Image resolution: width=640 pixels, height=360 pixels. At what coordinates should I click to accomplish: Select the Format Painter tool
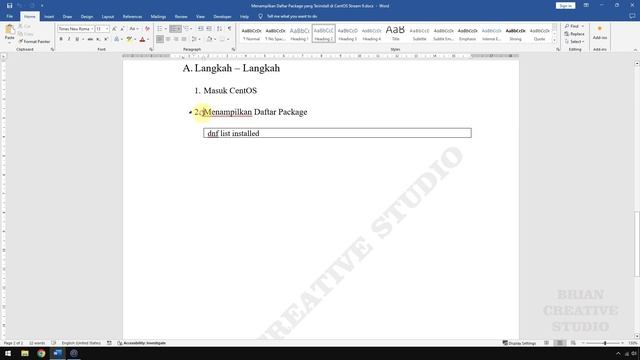(x=34, y=42)
